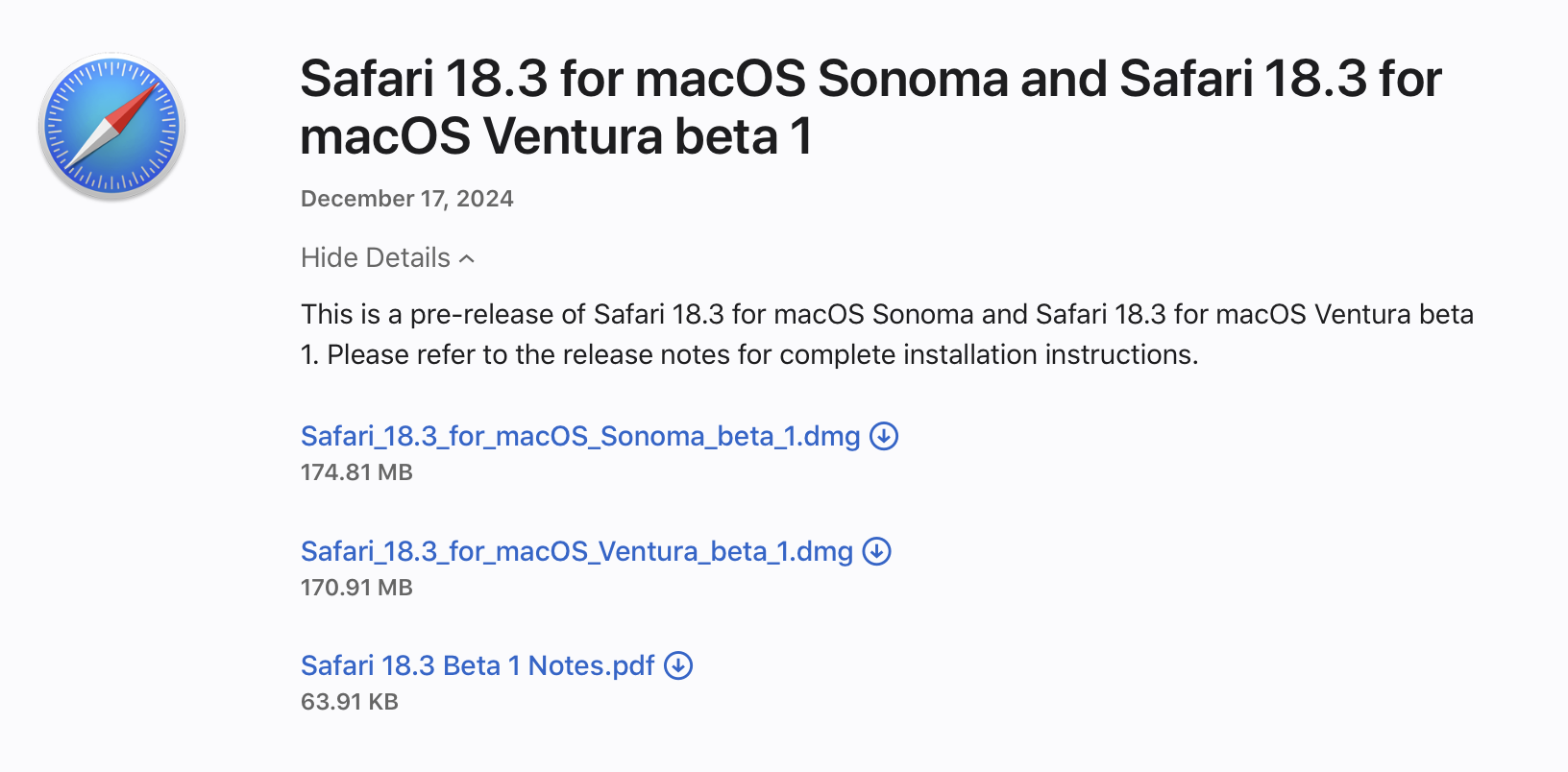Viewport: 1568px width, 772px height.
Task: Click the sentence starting 'Please refer to'
Action: 763,355
